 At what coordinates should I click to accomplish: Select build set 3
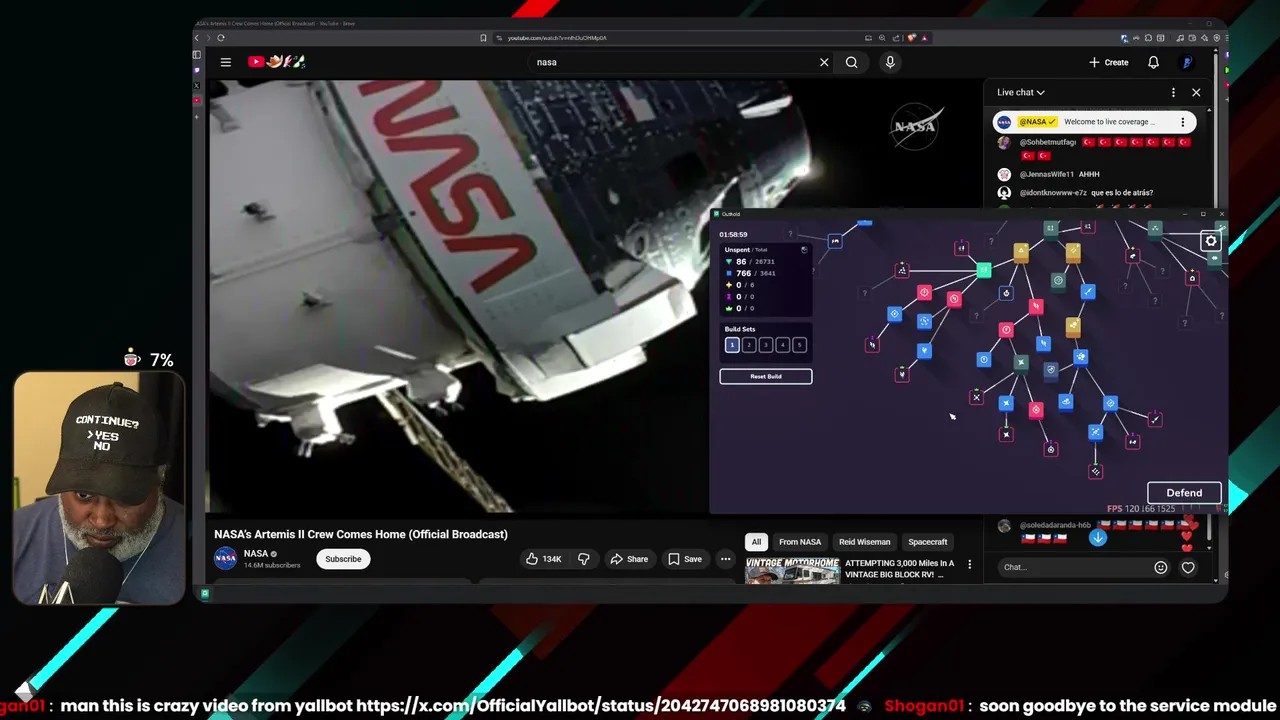pos(766,345)
